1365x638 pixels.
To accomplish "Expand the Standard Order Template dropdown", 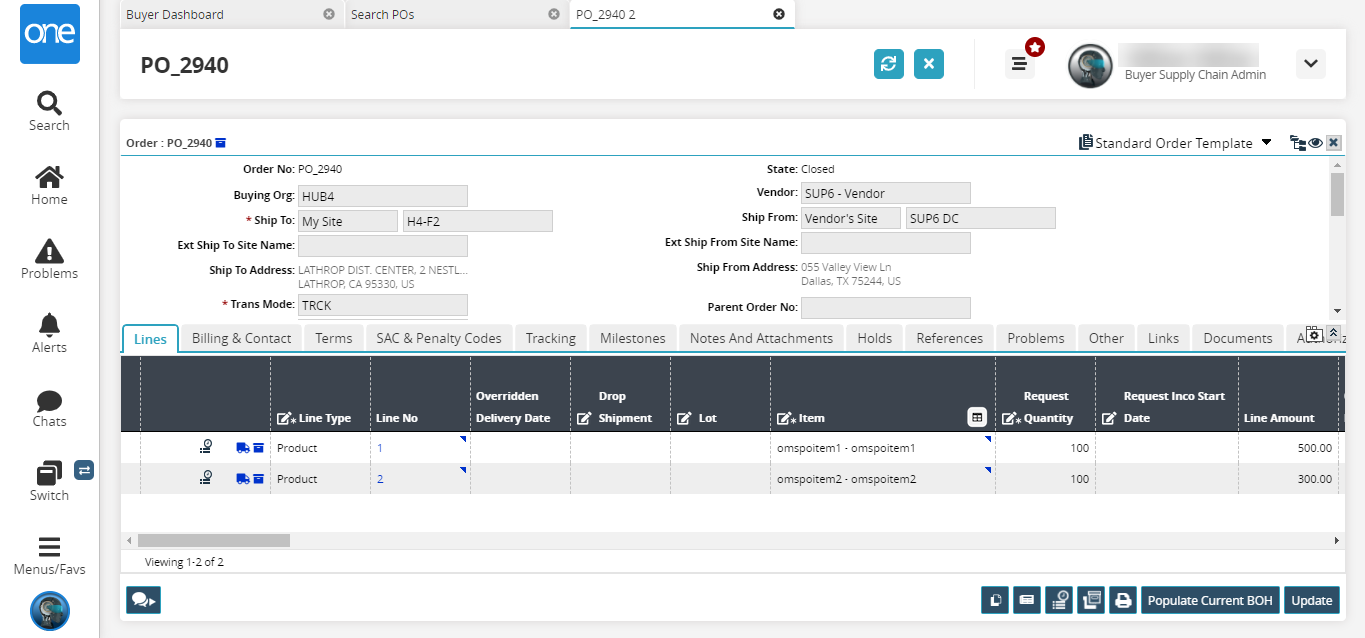I will [1266, 143].
